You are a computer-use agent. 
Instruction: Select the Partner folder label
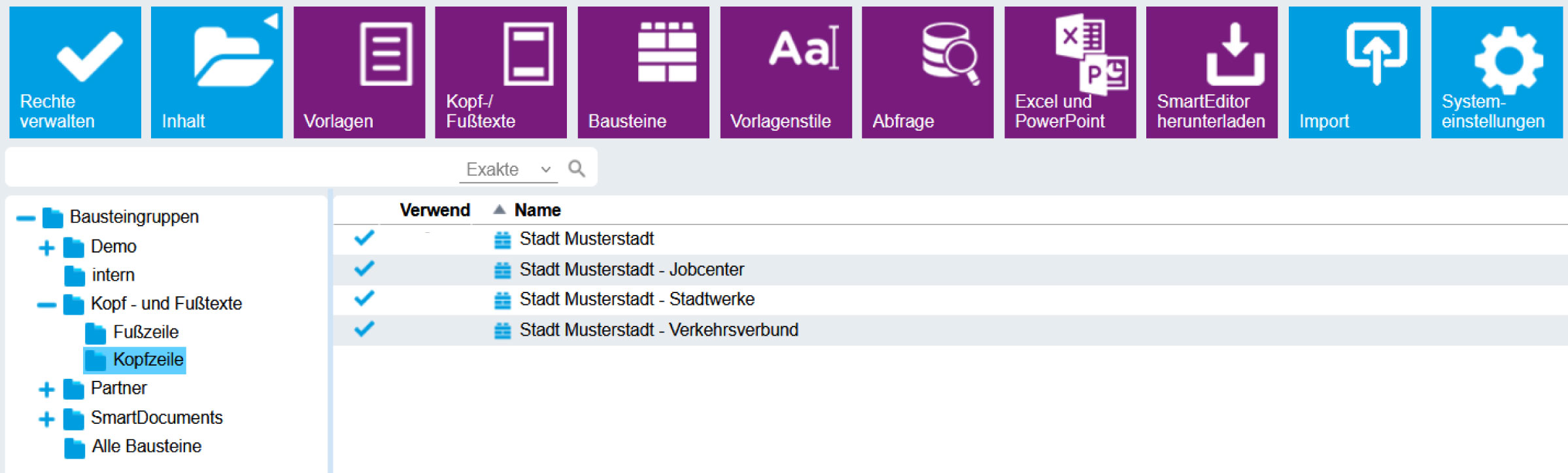click(x=119, y=388)
